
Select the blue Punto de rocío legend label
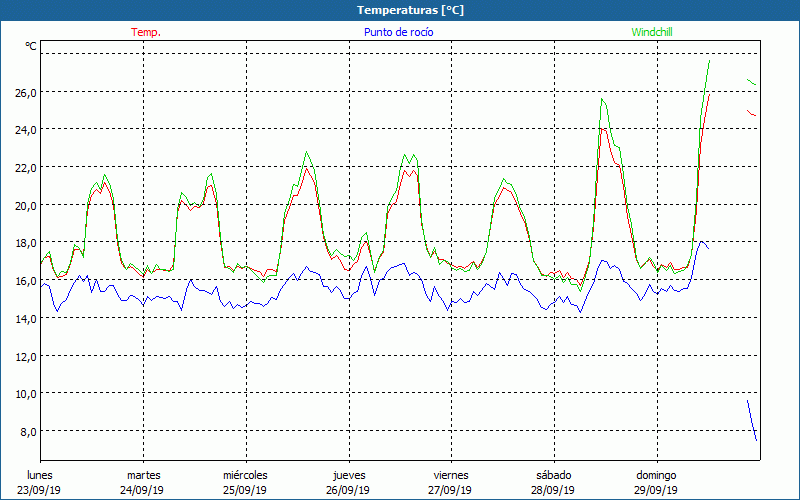click(x=398, y=32)
